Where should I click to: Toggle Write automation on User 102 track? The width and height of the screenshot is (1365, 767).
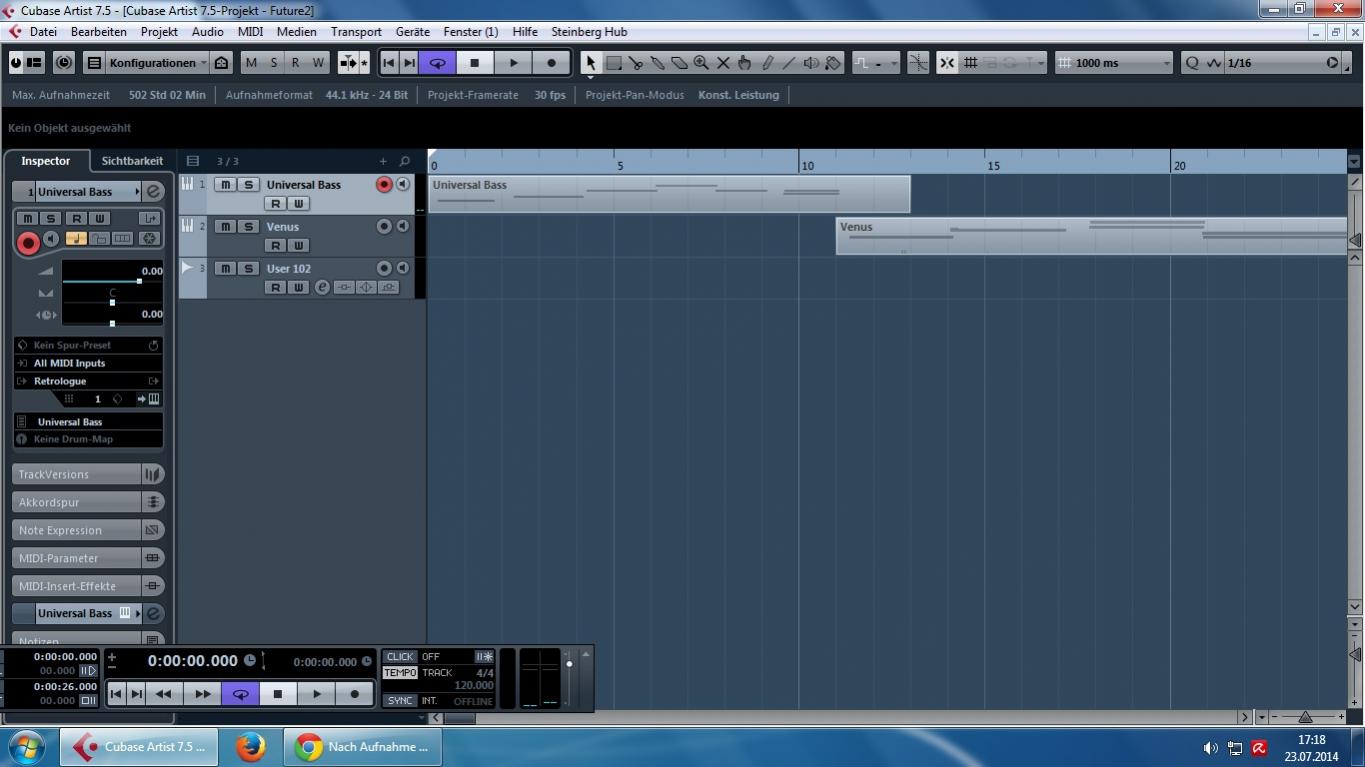(298, 287)
